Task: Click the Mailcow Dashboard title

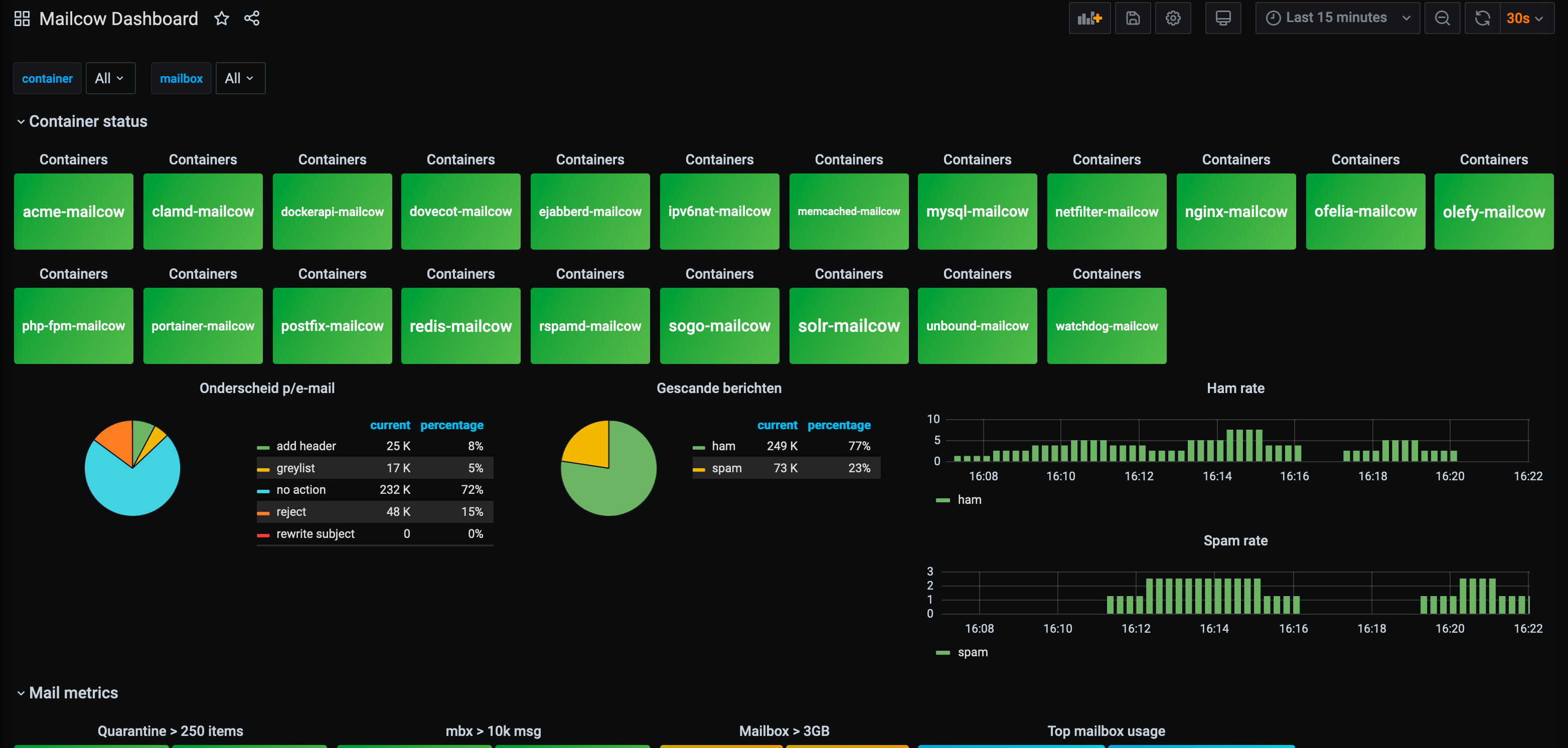Action: click(x=119, y=18)
